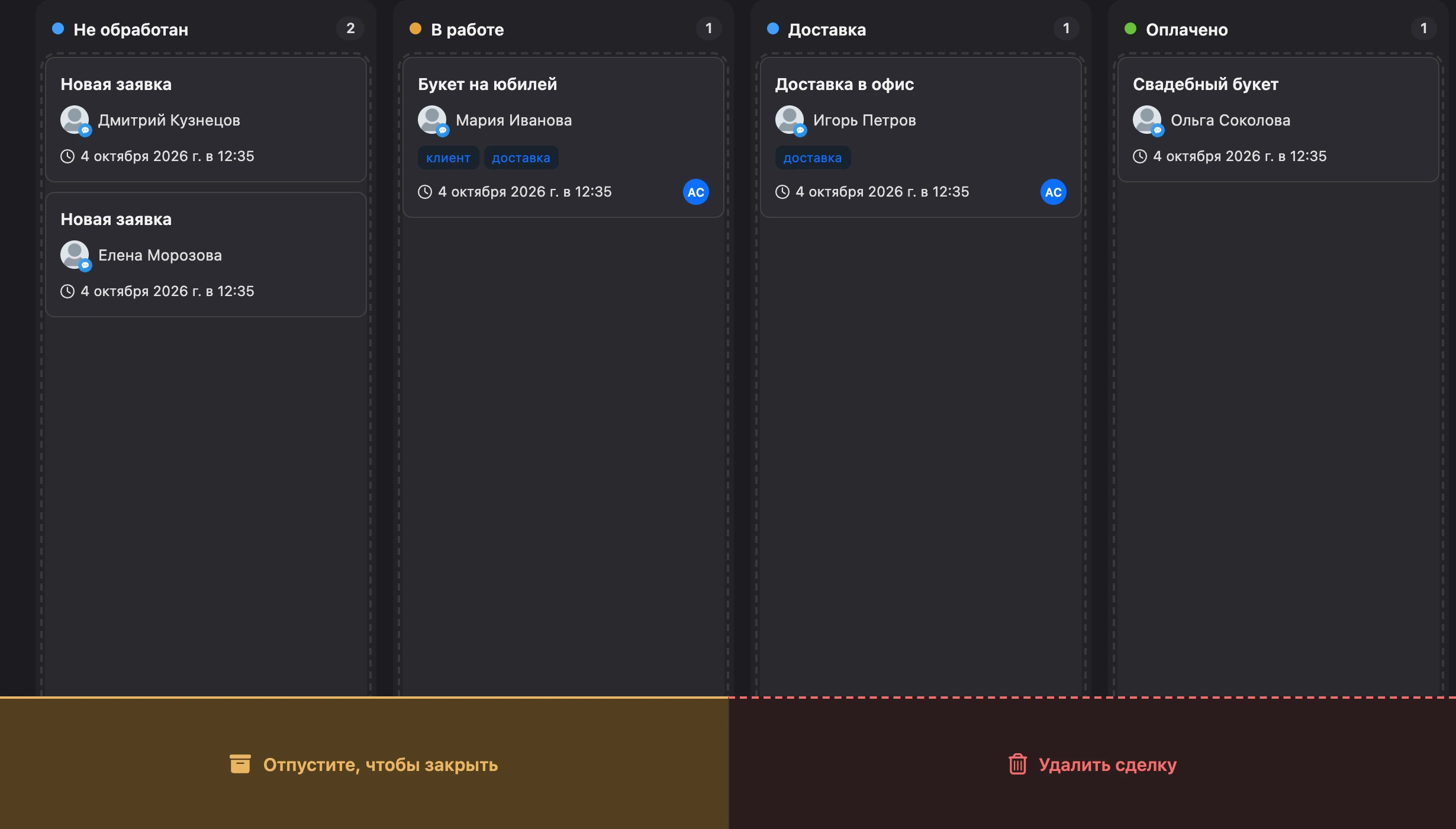Click the clock icon on Свадебный букет card
Screen dimensions: 1456x829
(x=1140, y=156)
